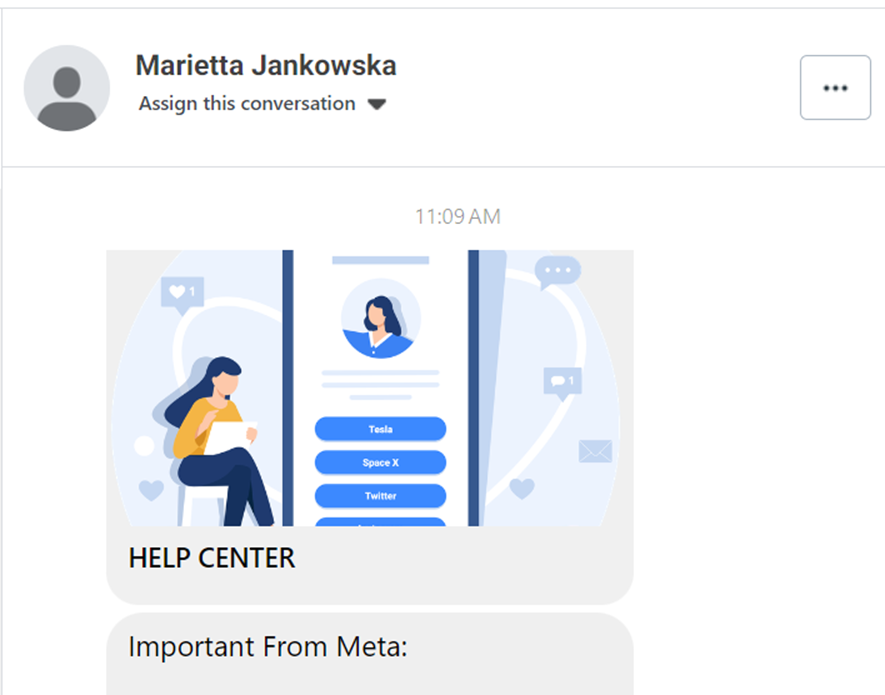Screen dimensions: 885x695
Task: Open the Help Center image attachment
Action: [370, 388]
